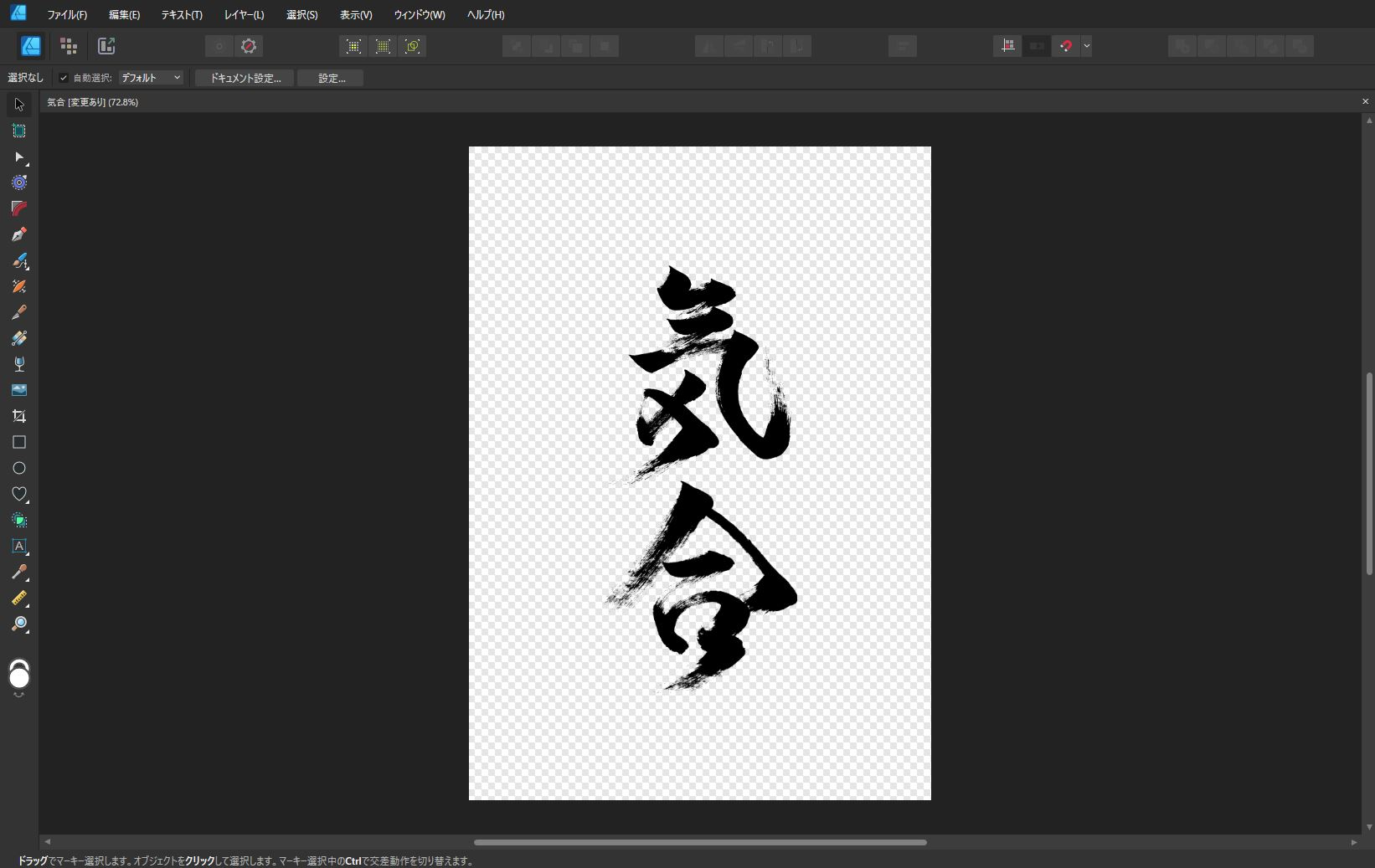
Task: Switch to Export Persona
Action: tap(106, 46)
